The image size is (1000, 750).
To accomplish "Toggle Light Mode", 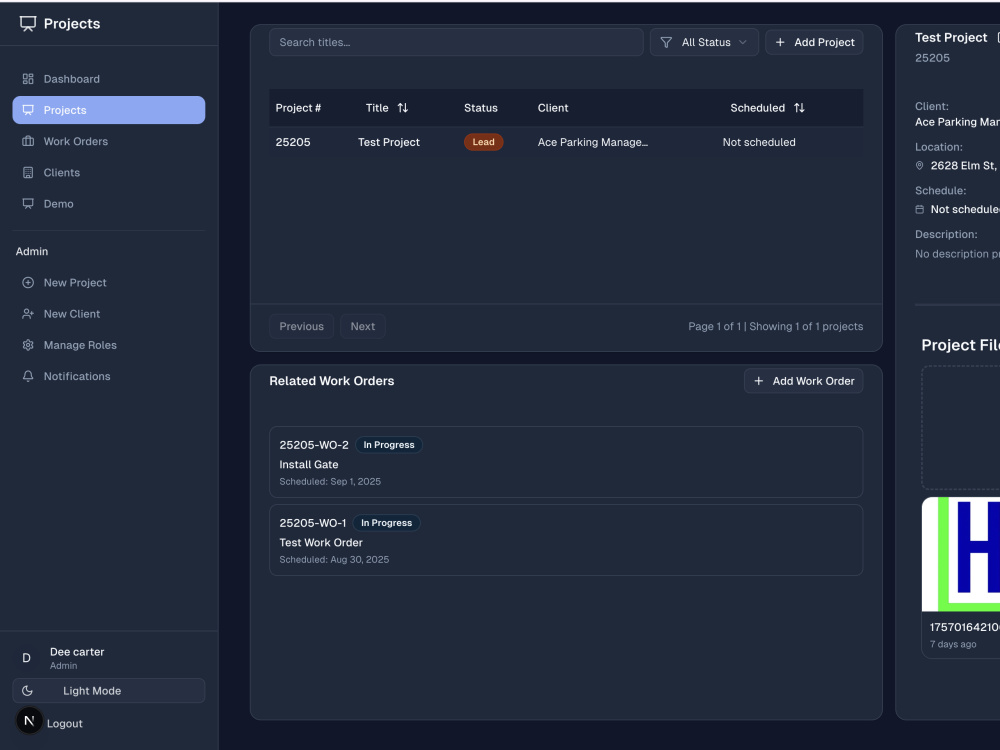I will [108, 691].
